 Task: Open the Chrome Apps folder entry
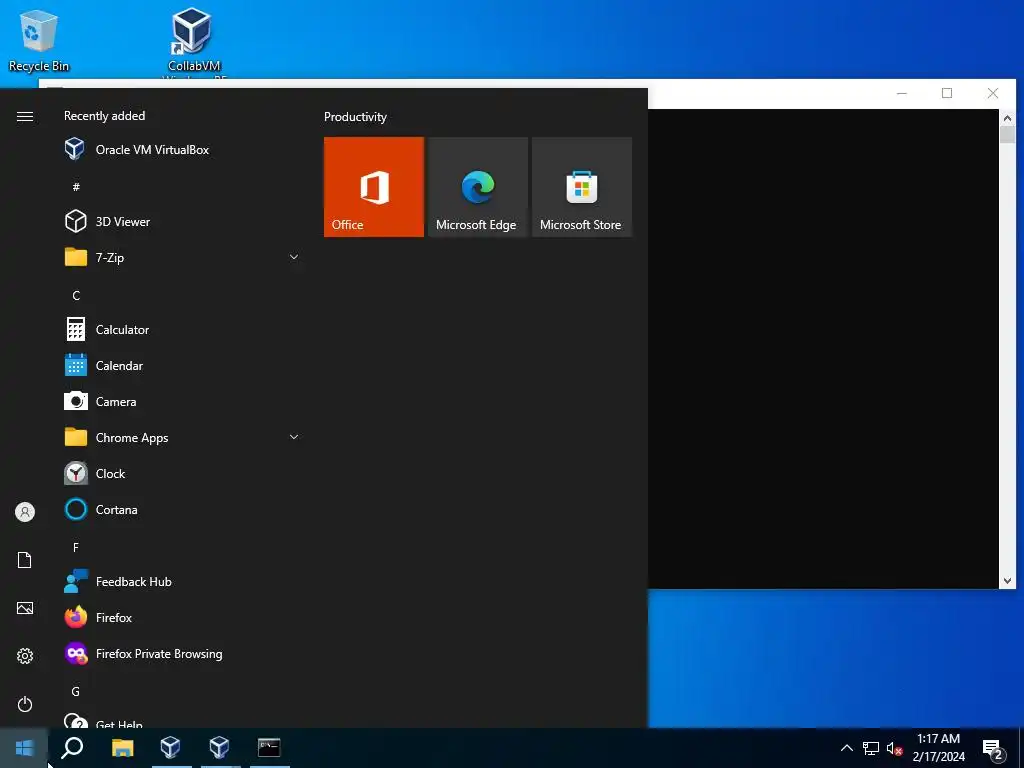point(183,438)
